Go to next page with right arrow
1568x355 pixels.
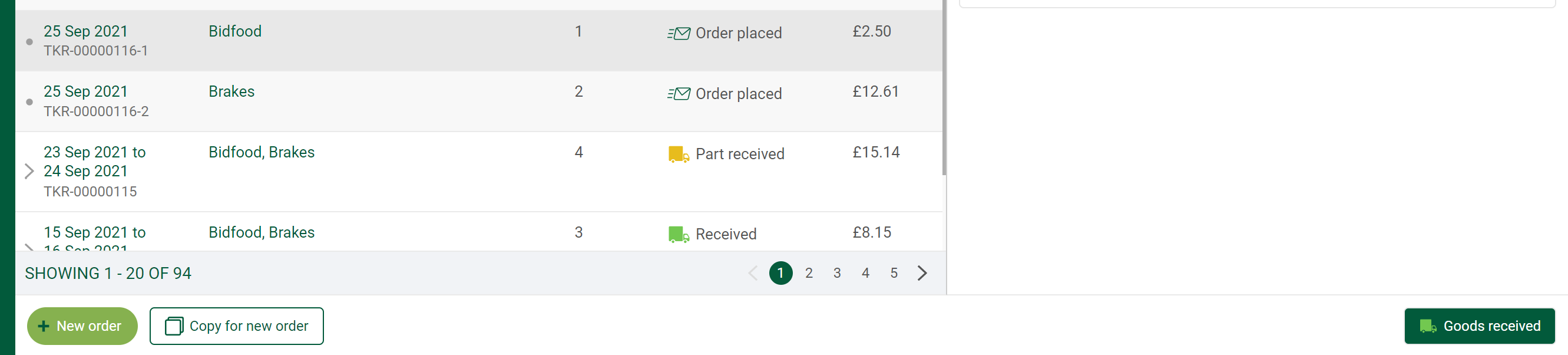coord(922,273)
